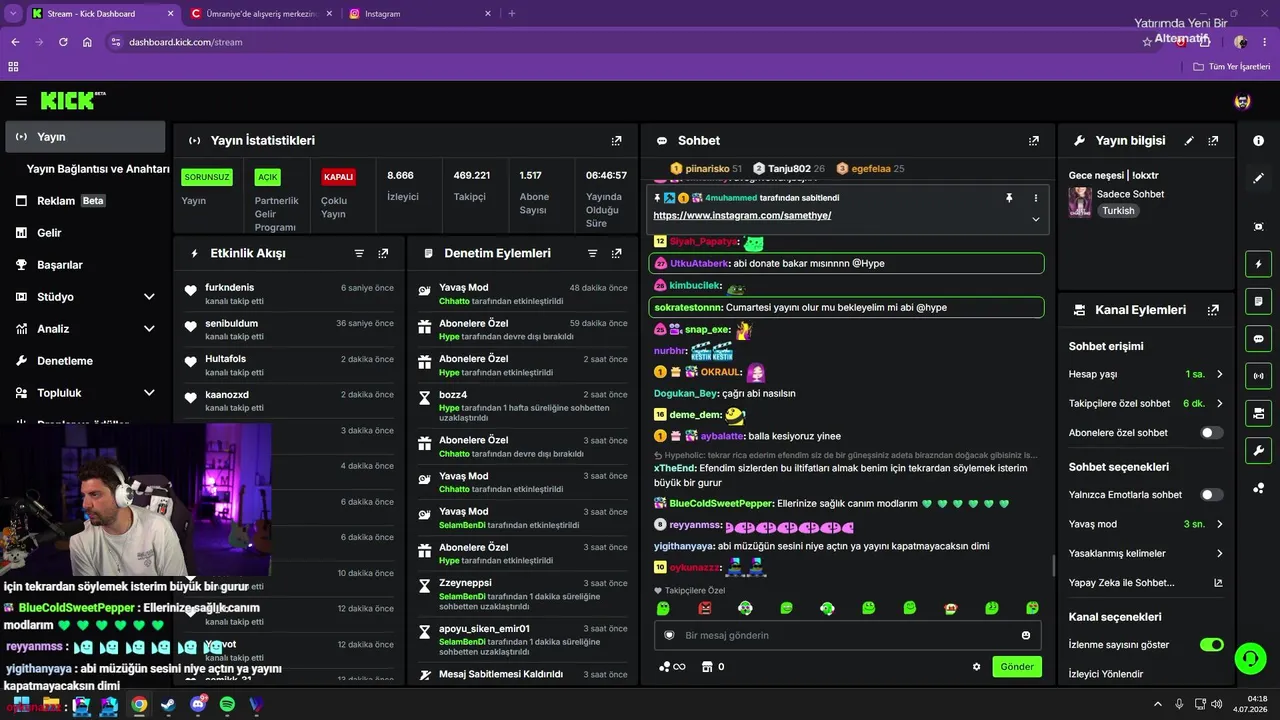Unpin the pinned chat message

pyautogui.click(x=1009, y=198)
